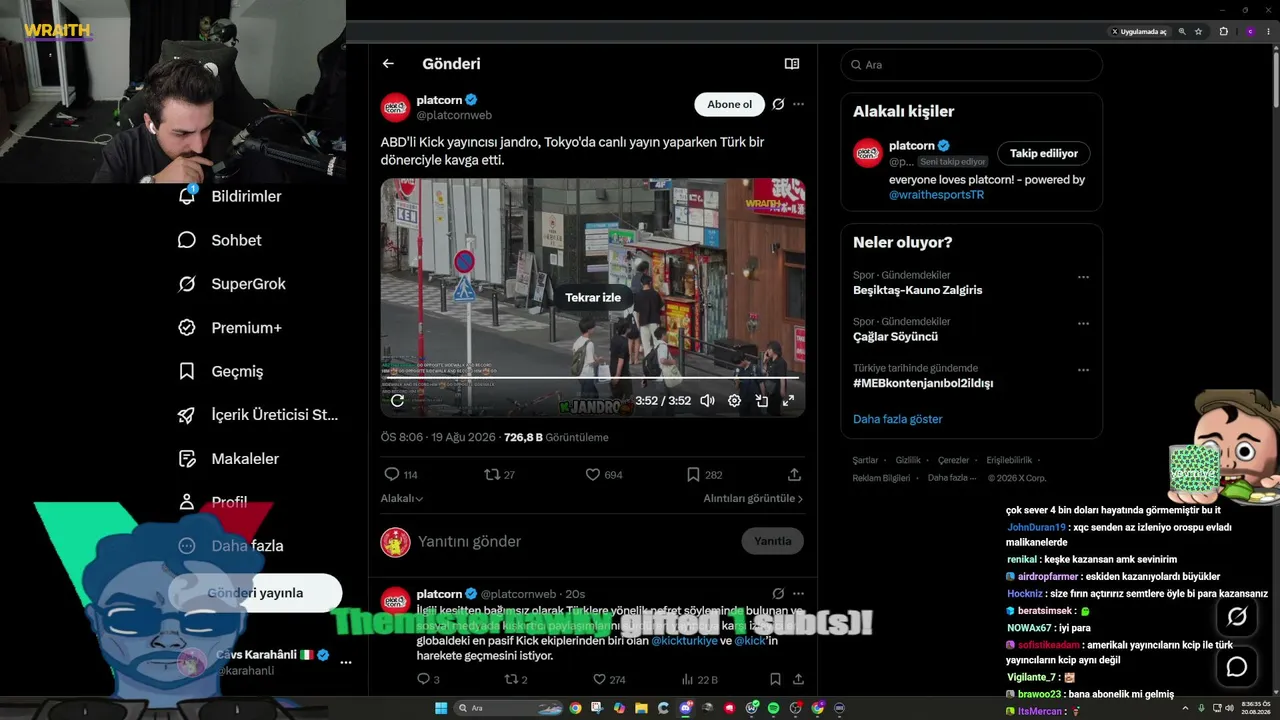
Task: Subscribe with the Abone ol button
Action: coord(729,104)
